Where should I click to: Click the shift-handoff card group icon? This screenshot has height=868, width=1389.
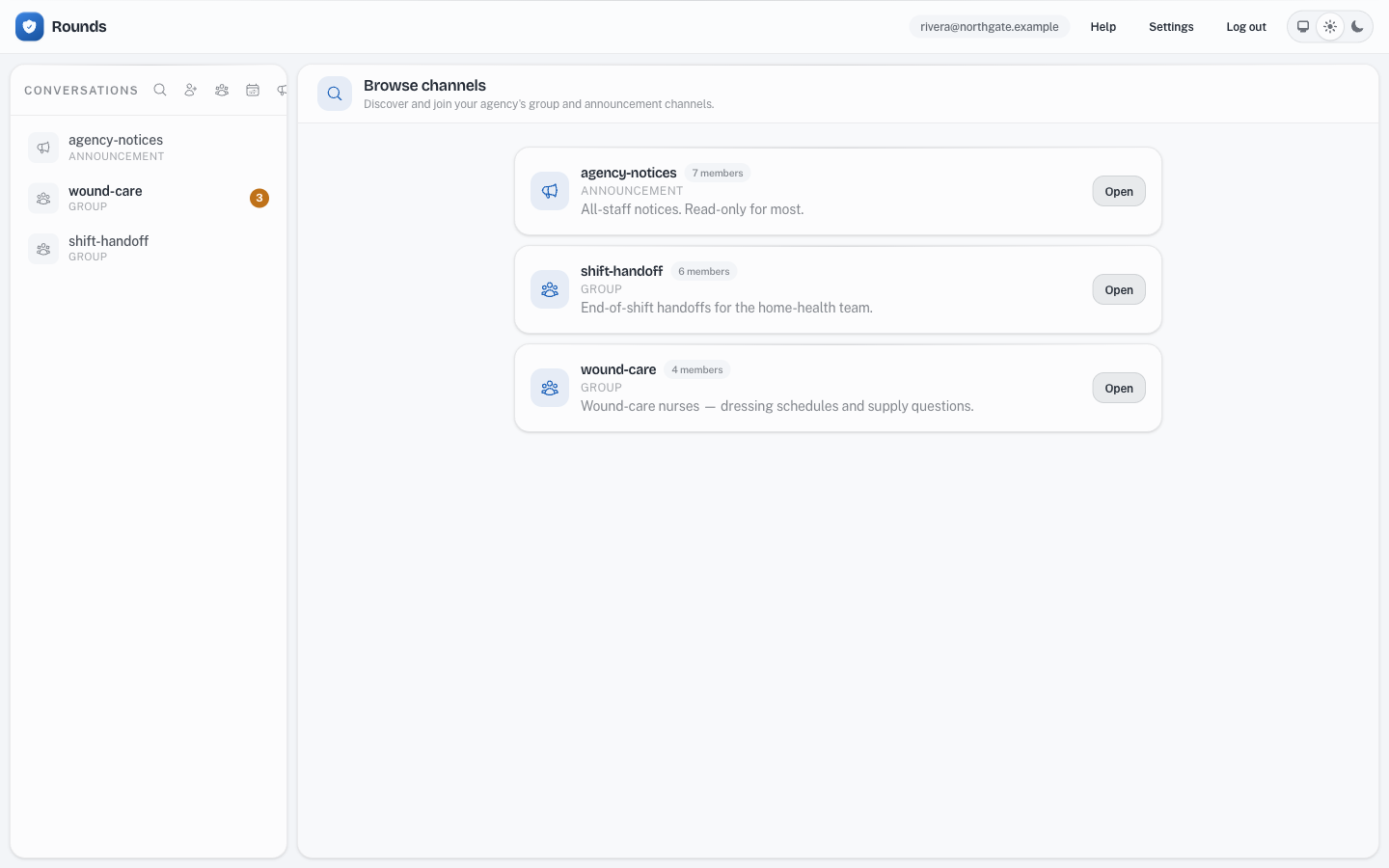tap(550, 289)
